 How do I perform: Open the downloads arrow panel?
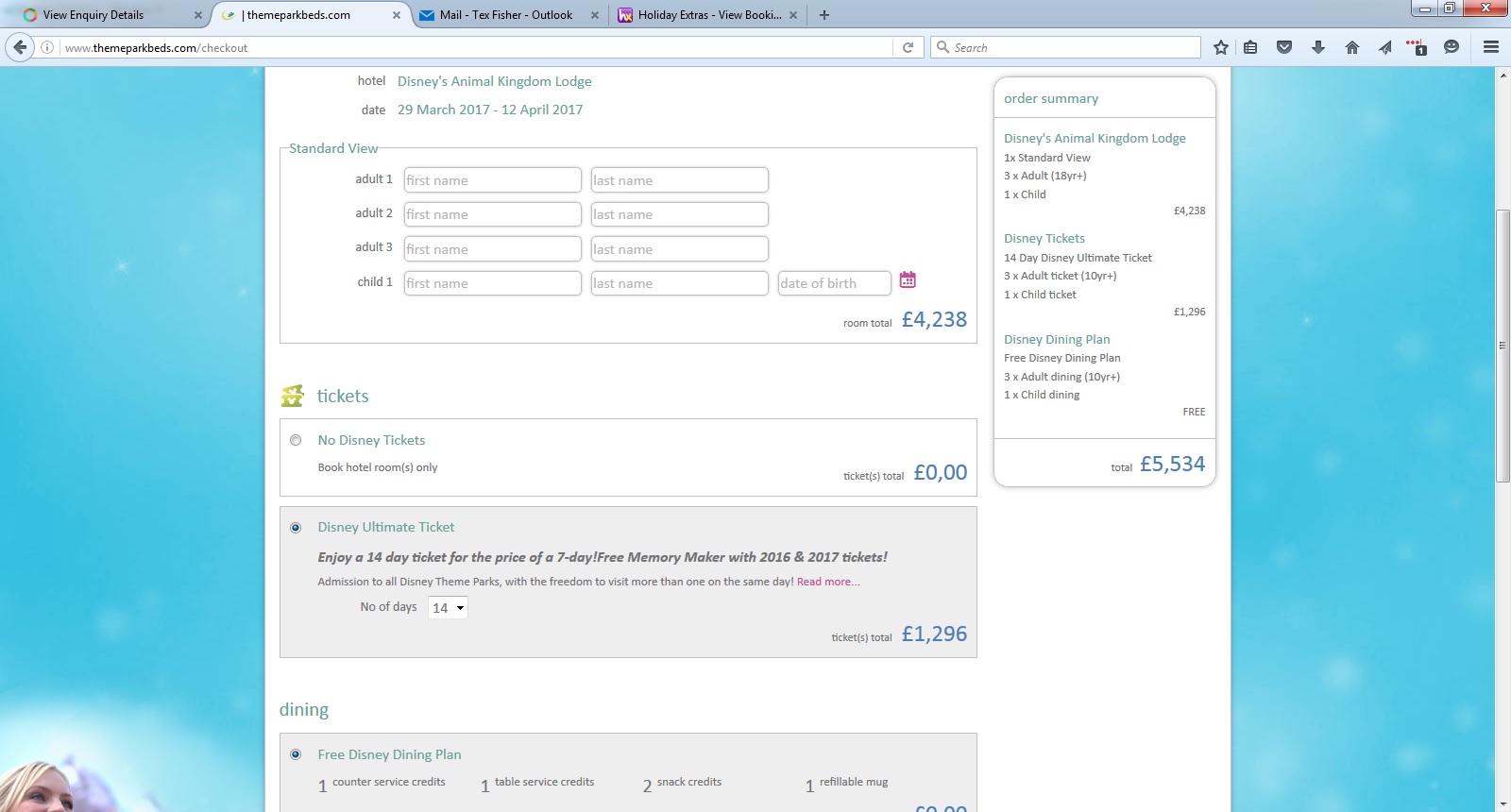[1318, 47]
